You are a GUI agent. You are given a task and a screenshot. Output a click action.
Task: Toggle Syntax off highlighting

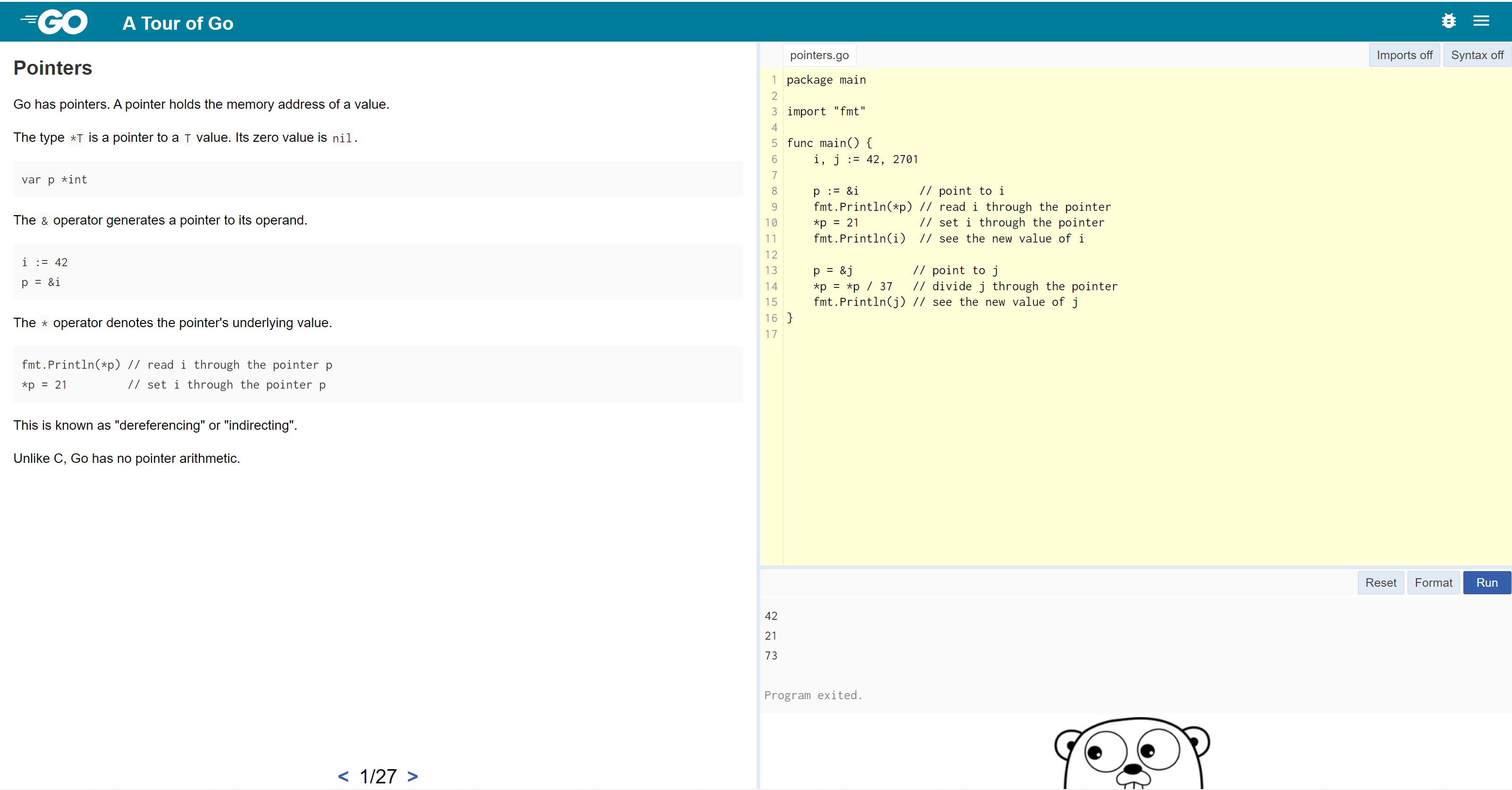pos(1477,55)
